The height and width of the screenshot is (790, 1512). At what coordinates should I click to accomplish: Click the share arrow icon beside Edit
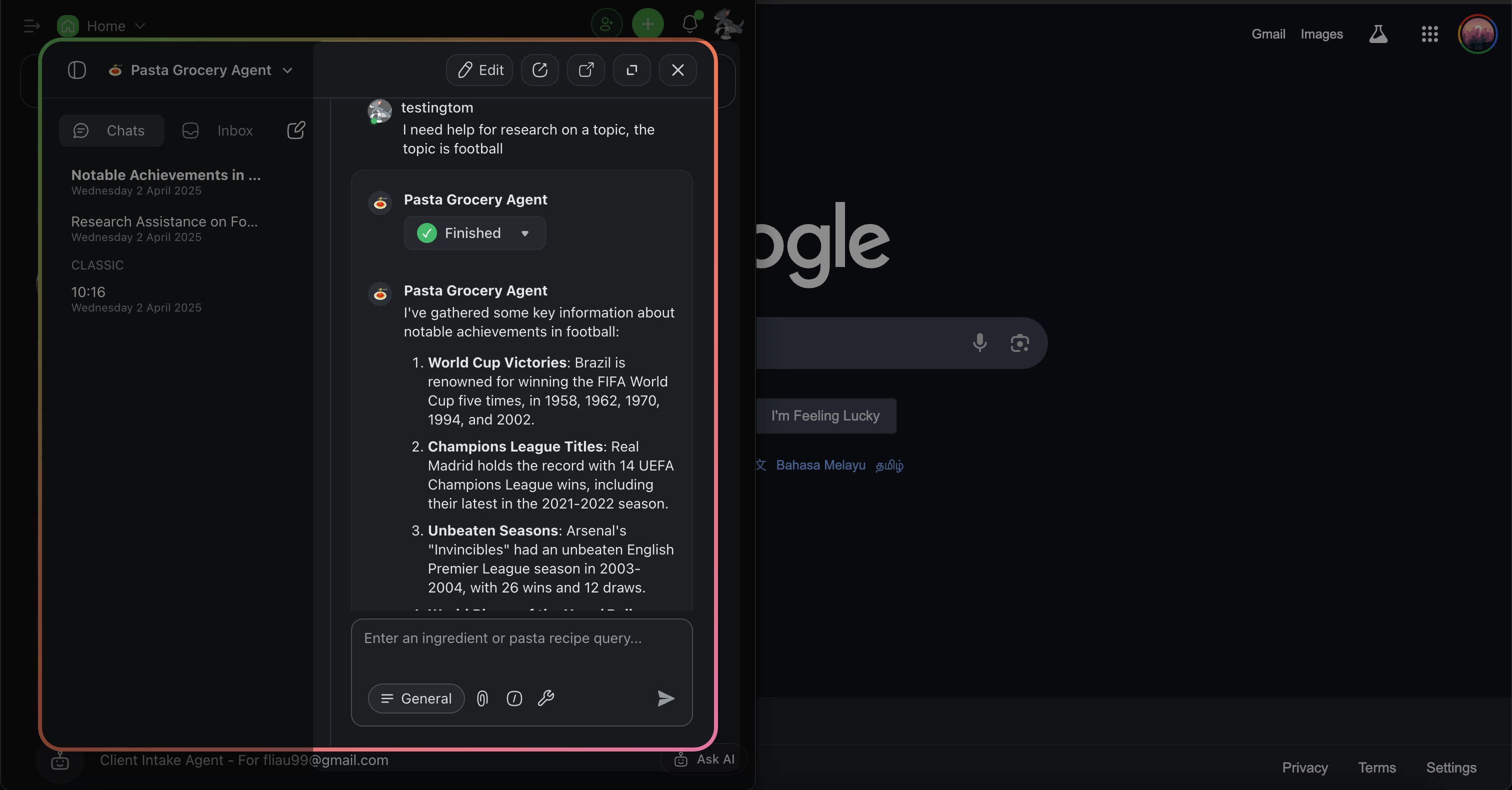coord(539,70)
